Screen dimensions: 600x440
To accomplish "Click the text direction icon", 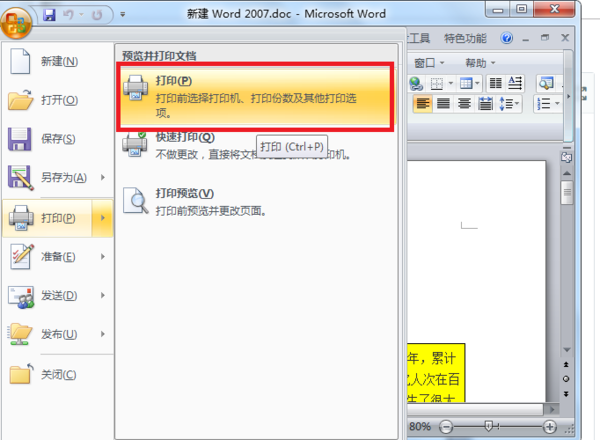I will click(x=515, y=83).
